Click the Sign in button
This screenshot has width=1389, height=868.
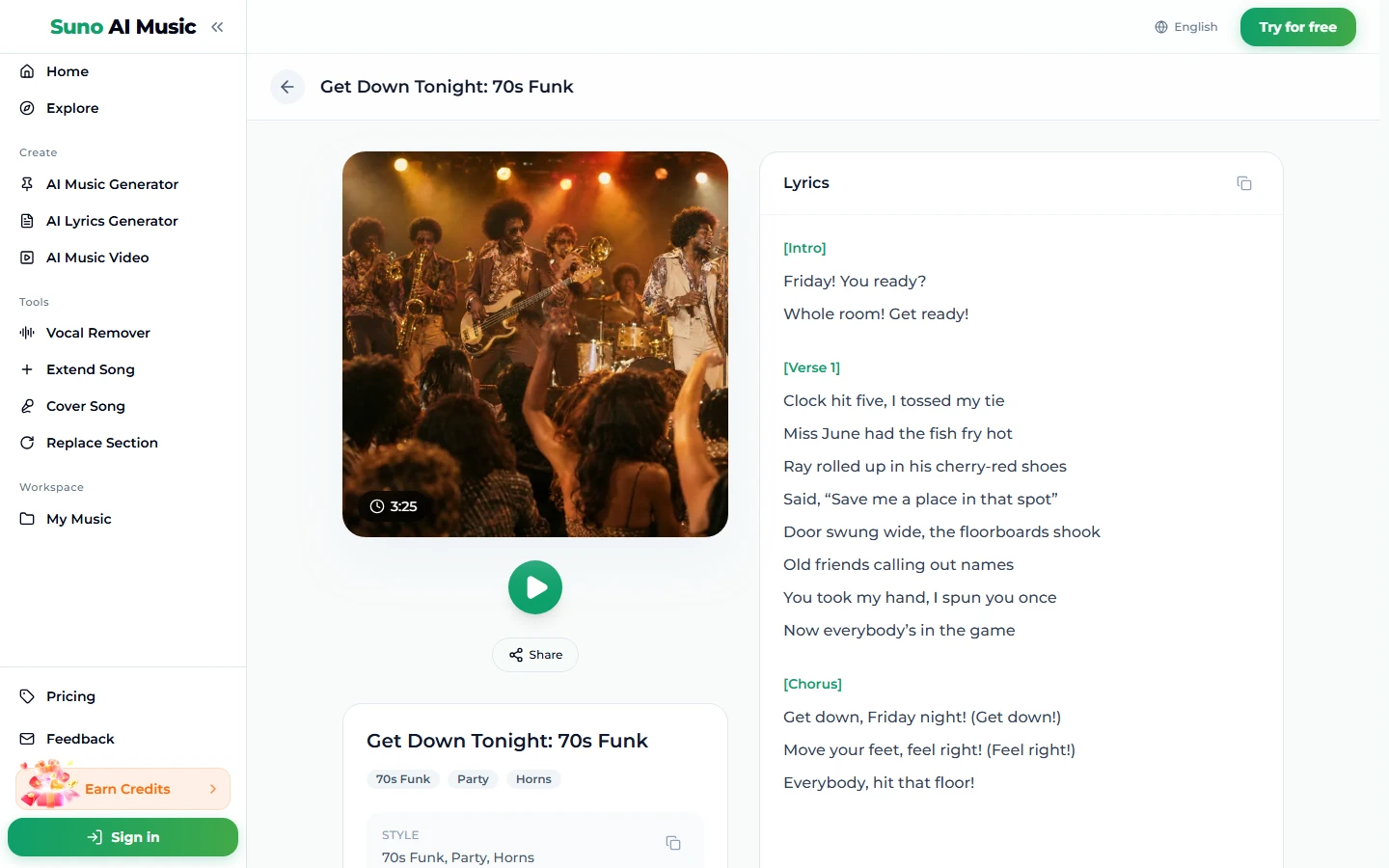click(x=123, y=837)
